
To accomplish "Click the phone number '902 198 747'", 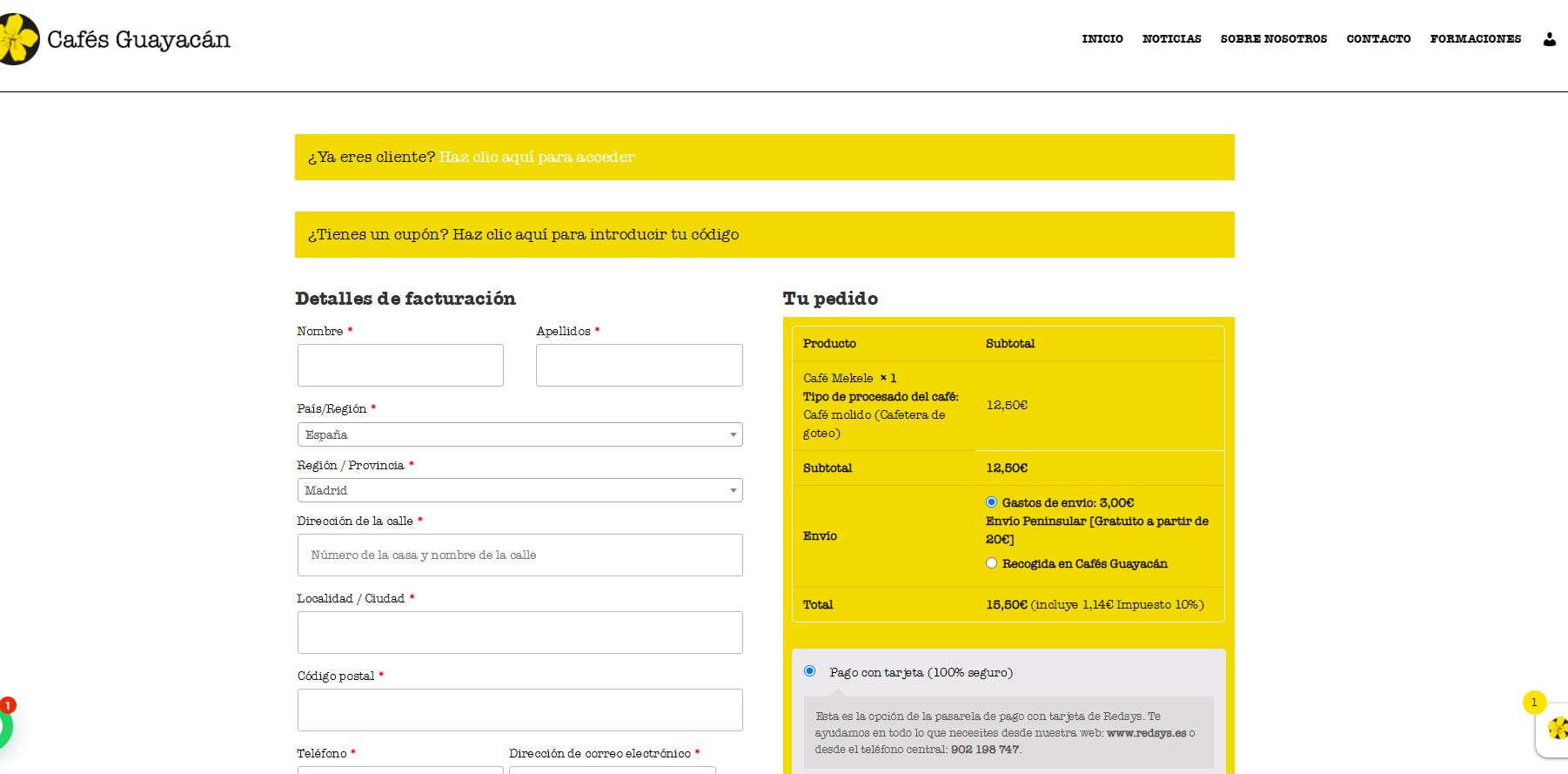I will coord(985,750).
